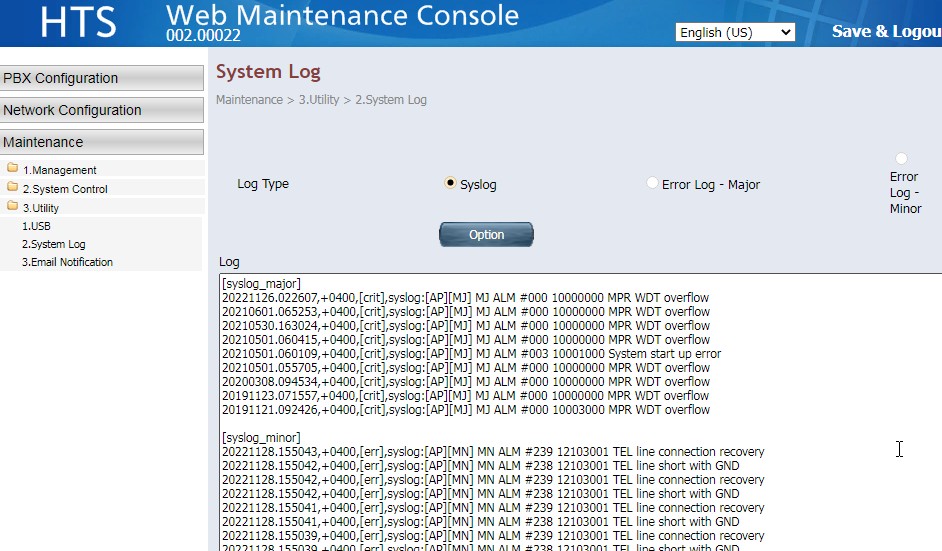Click 2.System Log in the breadcrumb

[x=390, y=100]
